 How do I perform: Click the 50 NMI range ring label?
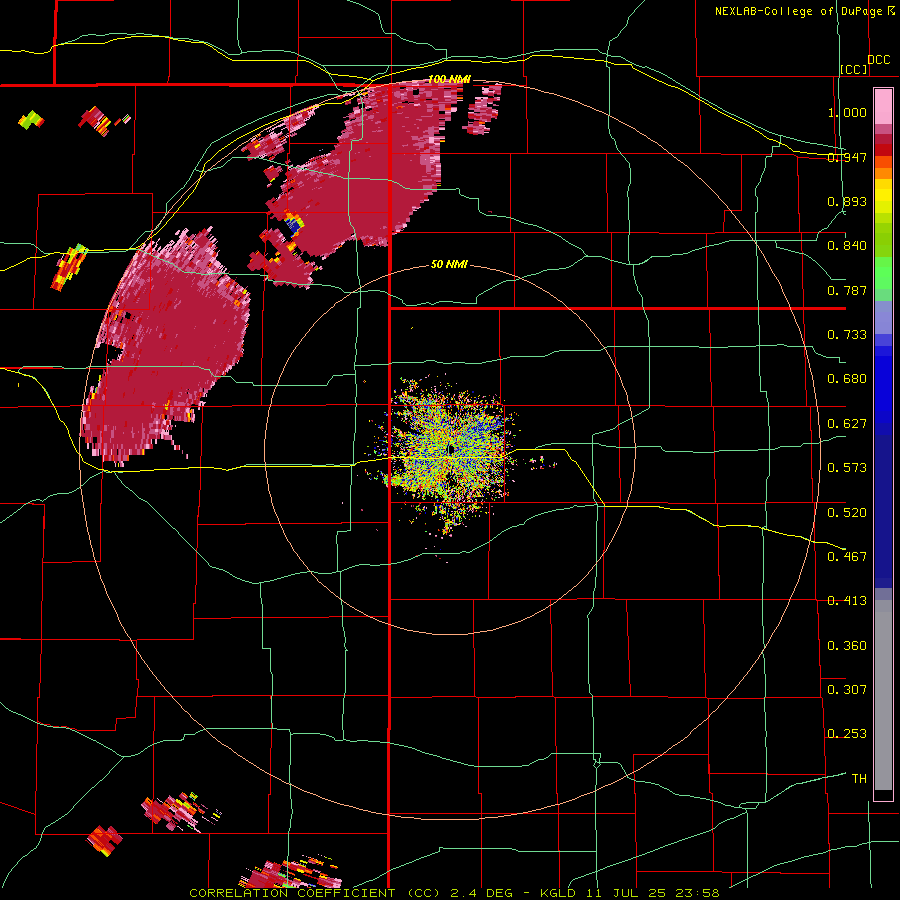pos(449,264)
